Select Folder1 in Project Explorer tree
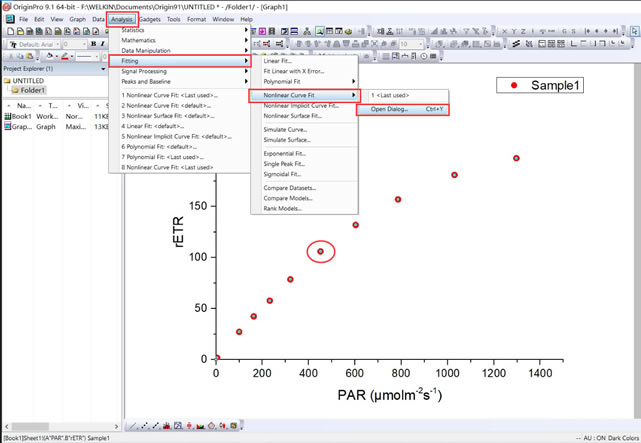The height and width of the screenshot is (443, 641). coord(35,90)
